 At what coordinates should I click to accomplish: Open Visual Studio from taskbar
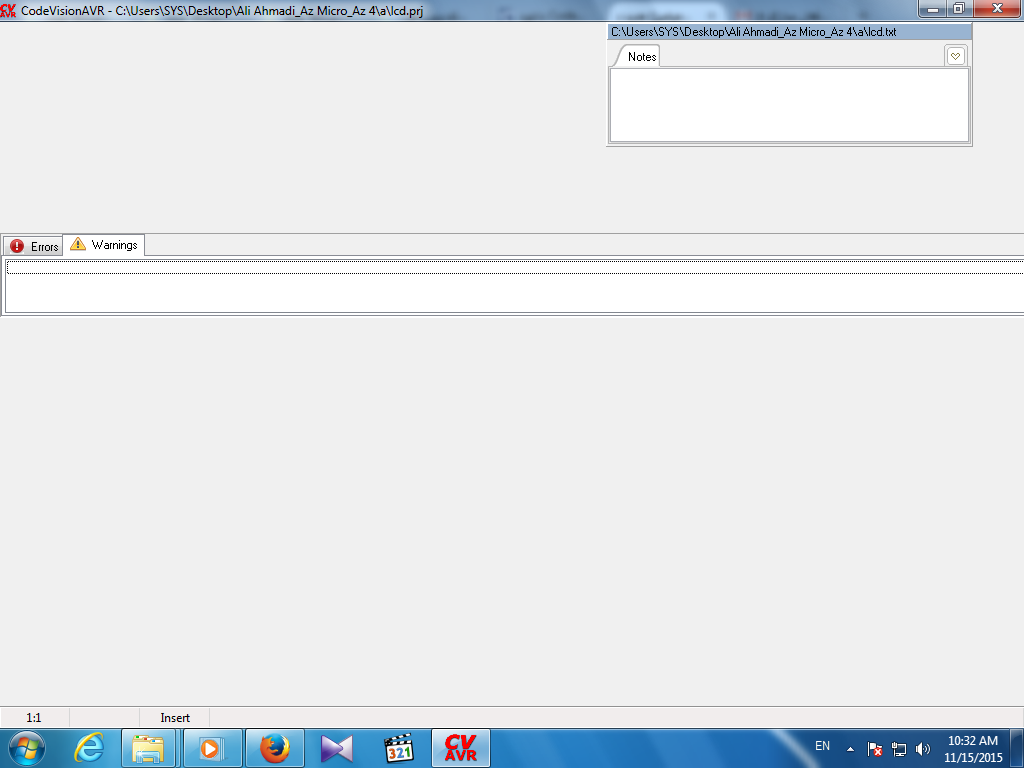pyautogui.click(x=337, y=747)
